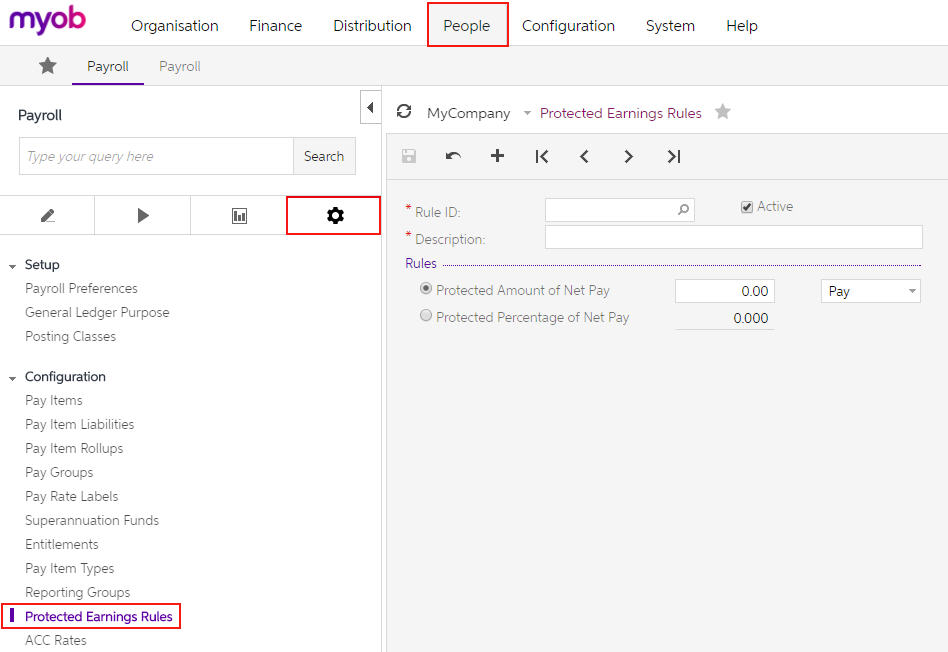Collapse the Setup tree section

[12, 266]
